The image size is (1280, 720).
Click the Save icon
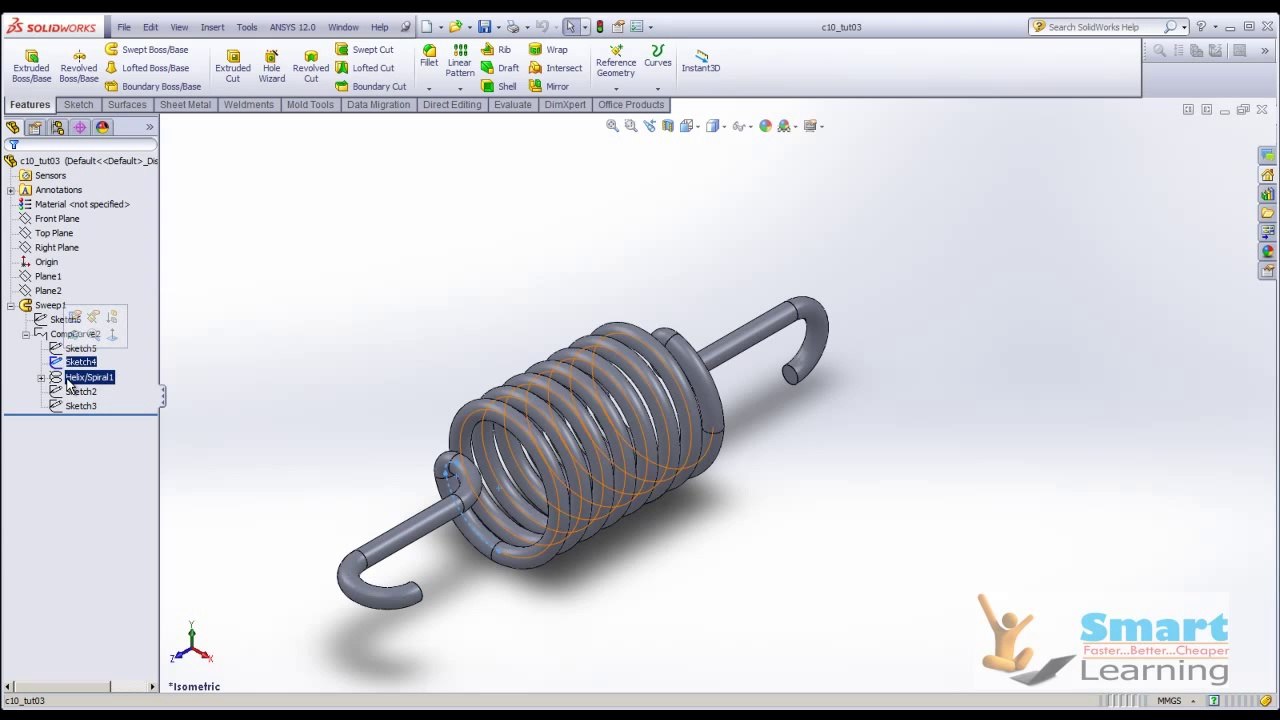coord(484,27)
